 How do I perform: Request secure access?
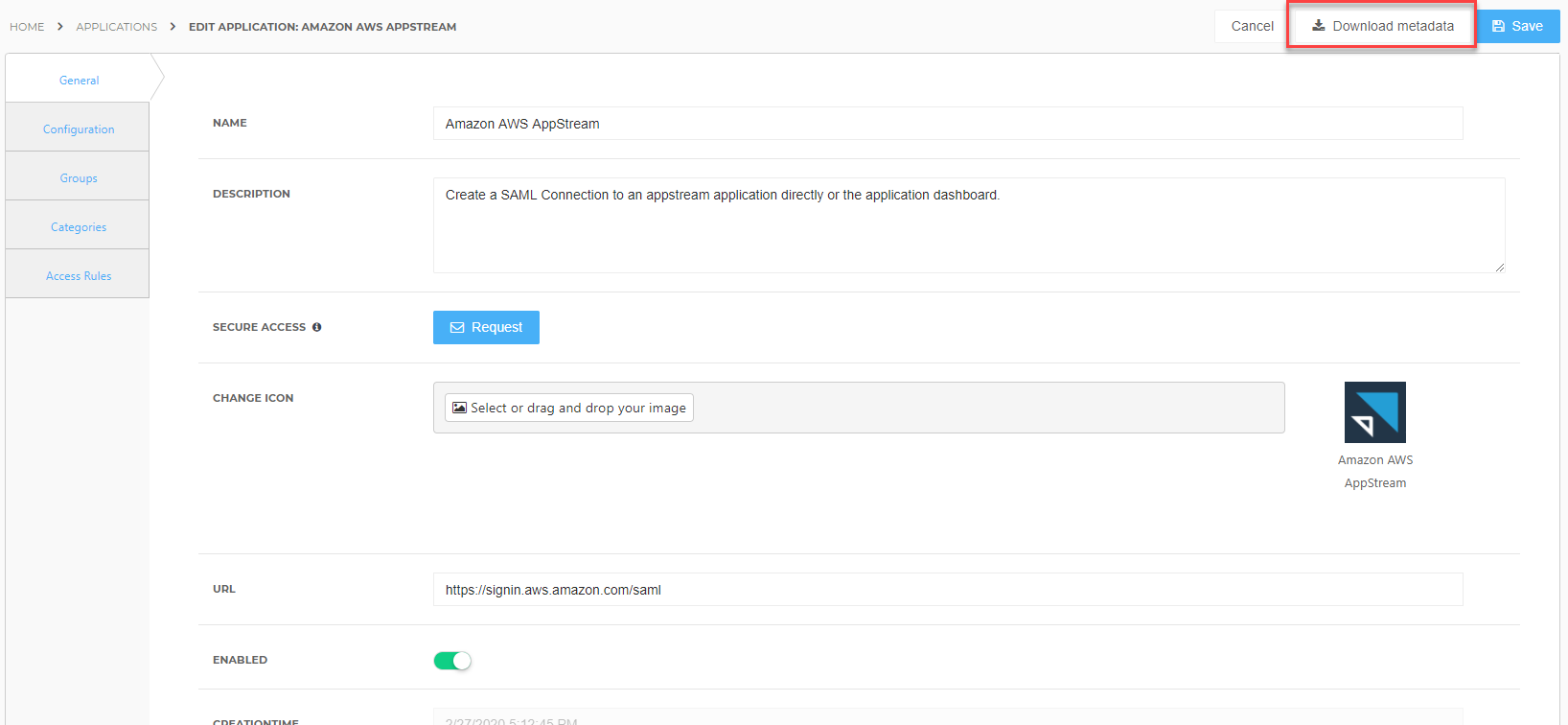(x=486, y=327)
